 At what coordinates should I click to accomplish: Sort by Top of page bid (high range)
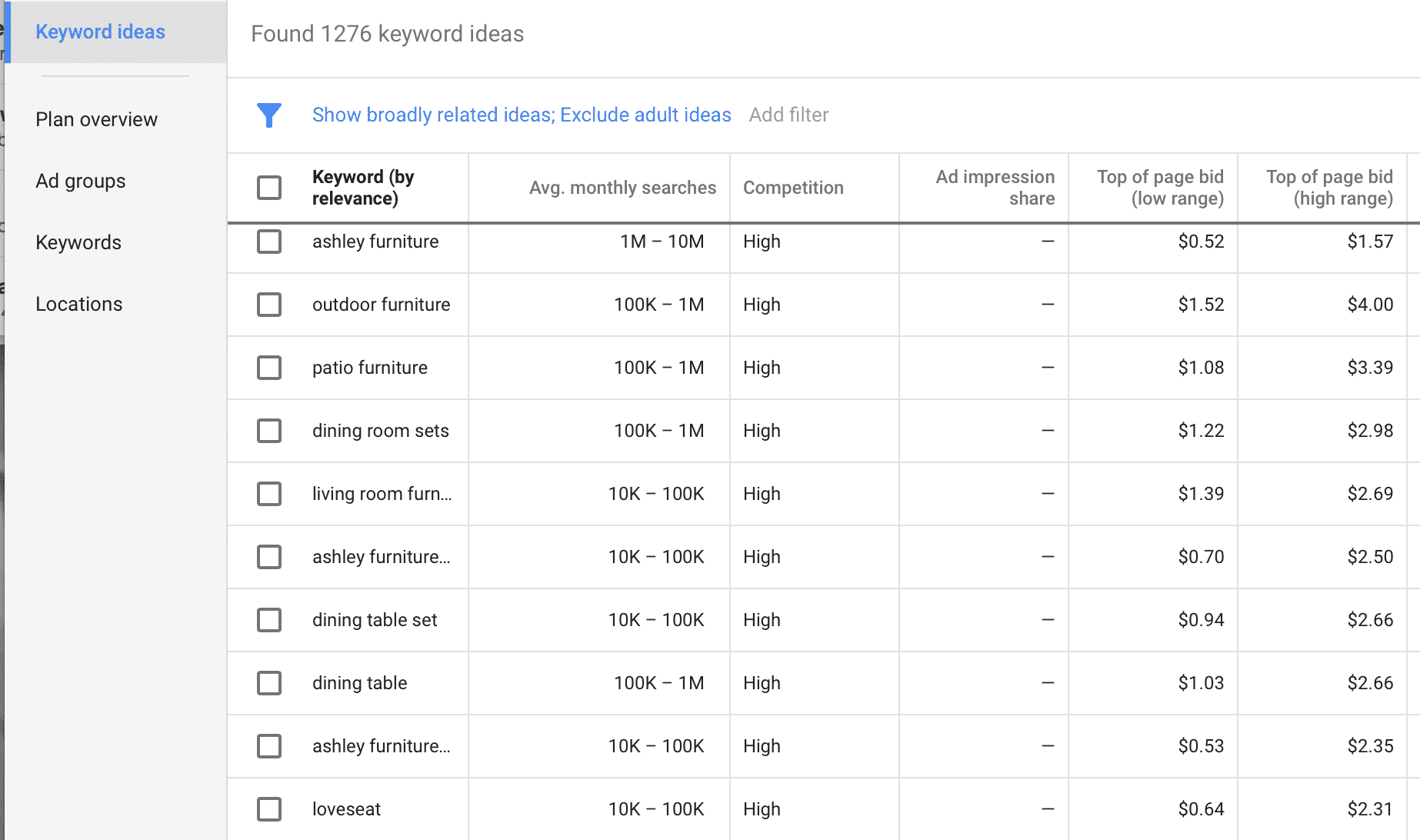coord(1329,188)
